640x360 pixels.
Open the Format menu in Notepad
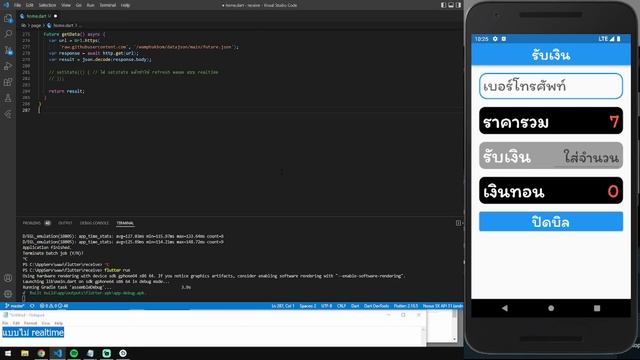[30, 323]
